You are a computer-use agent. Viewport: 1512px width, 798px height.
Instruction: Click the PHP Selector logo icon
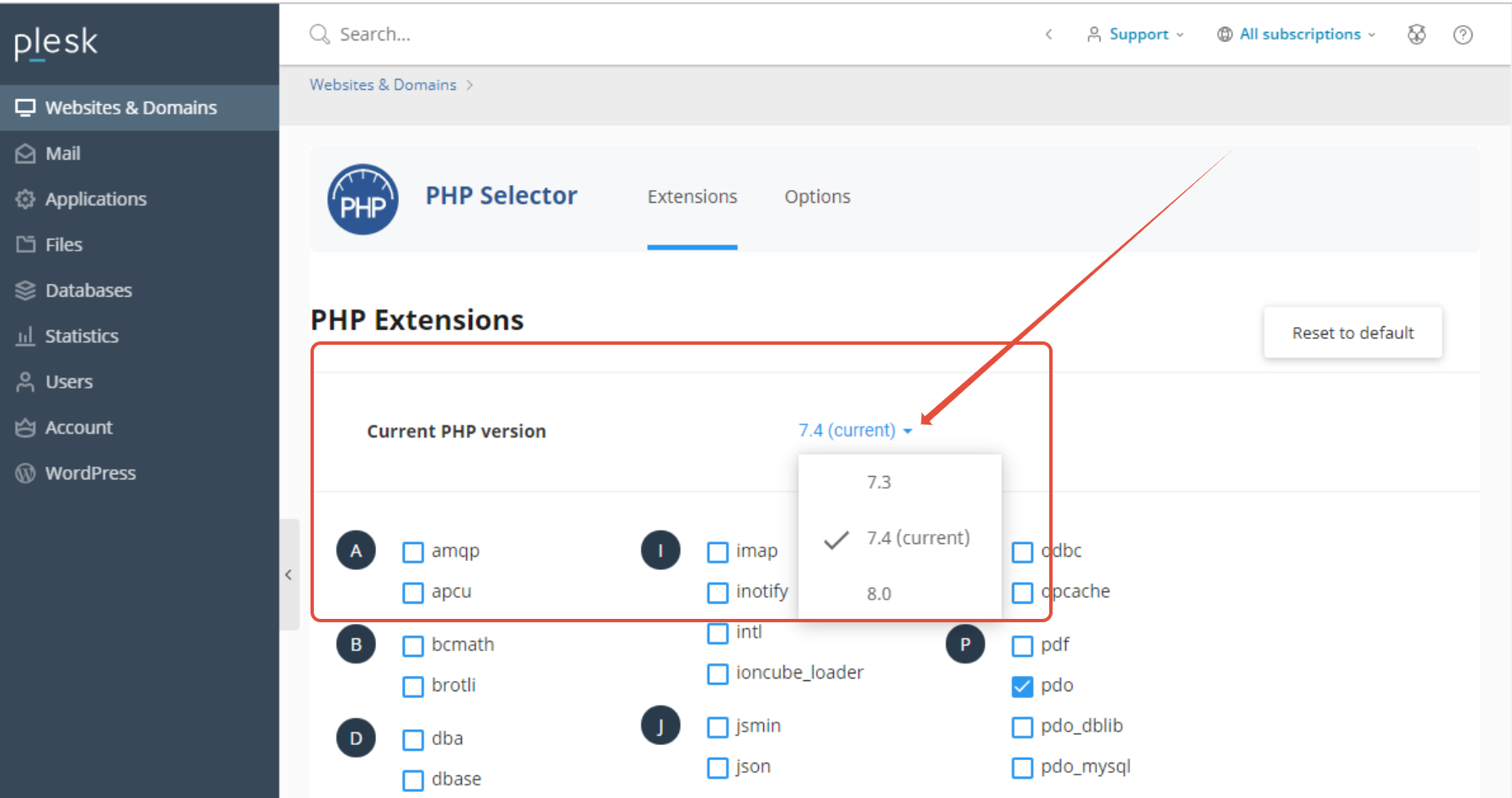tap(363, 199)
